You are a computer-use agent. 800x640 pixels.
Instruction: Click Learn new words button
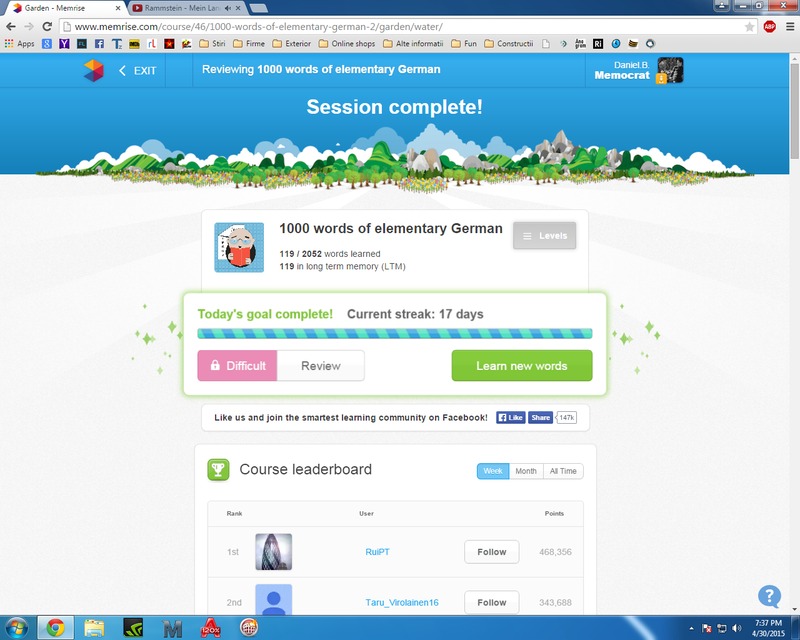pyautogui.click(x=521, y=365)
